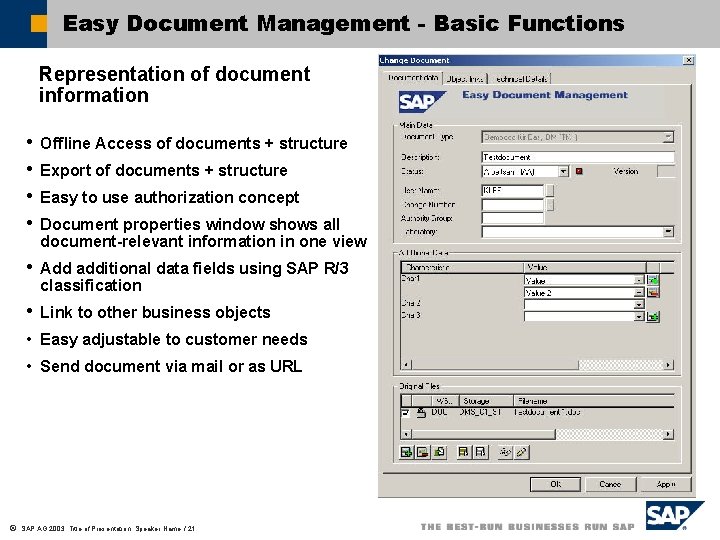This screenshot has height=540, width=720.
Task: Click left arrow of Original Files scrollbar
Action: [x=406, y=433]
